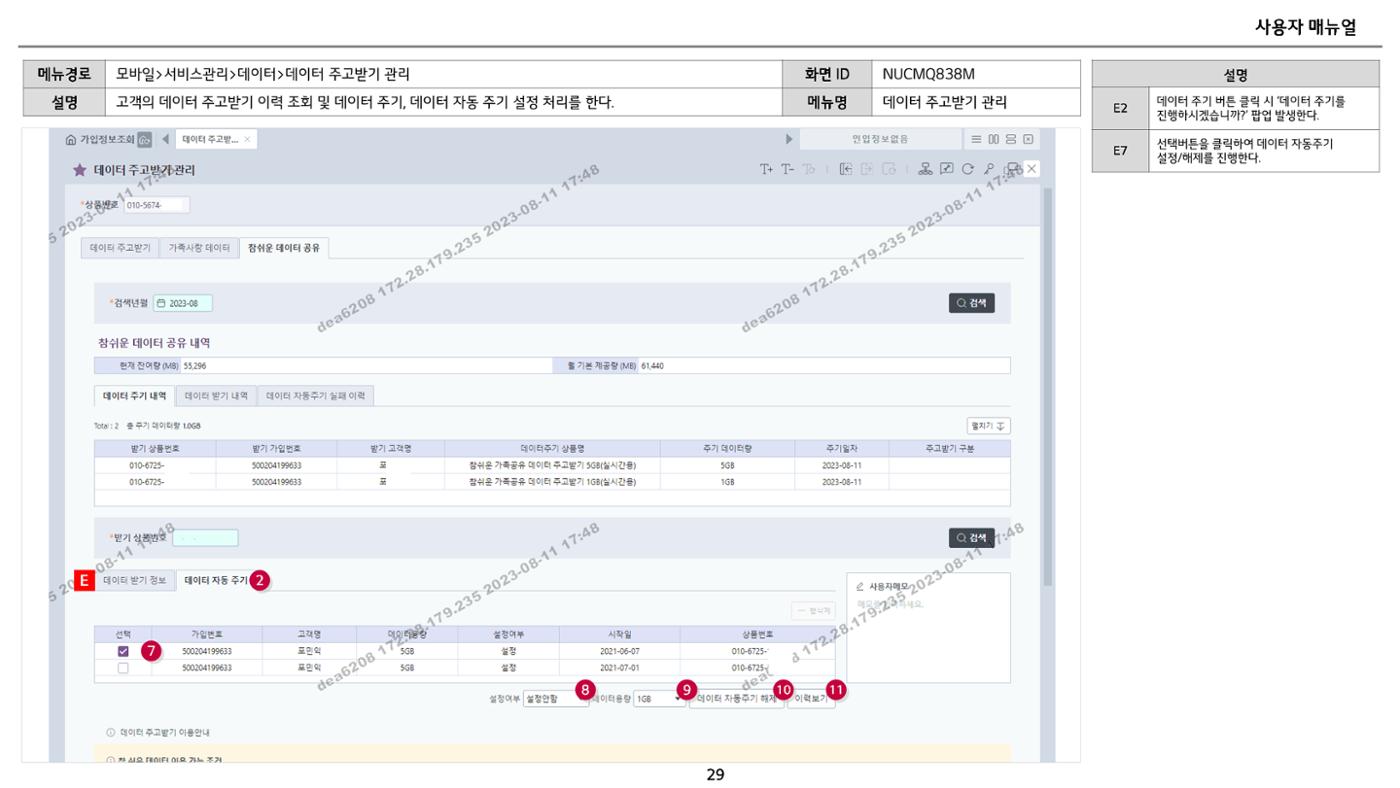1400x788 pixels.
Task: Click the 상품번호 field showing 010-5674-
Action: (x=156, y=205)
